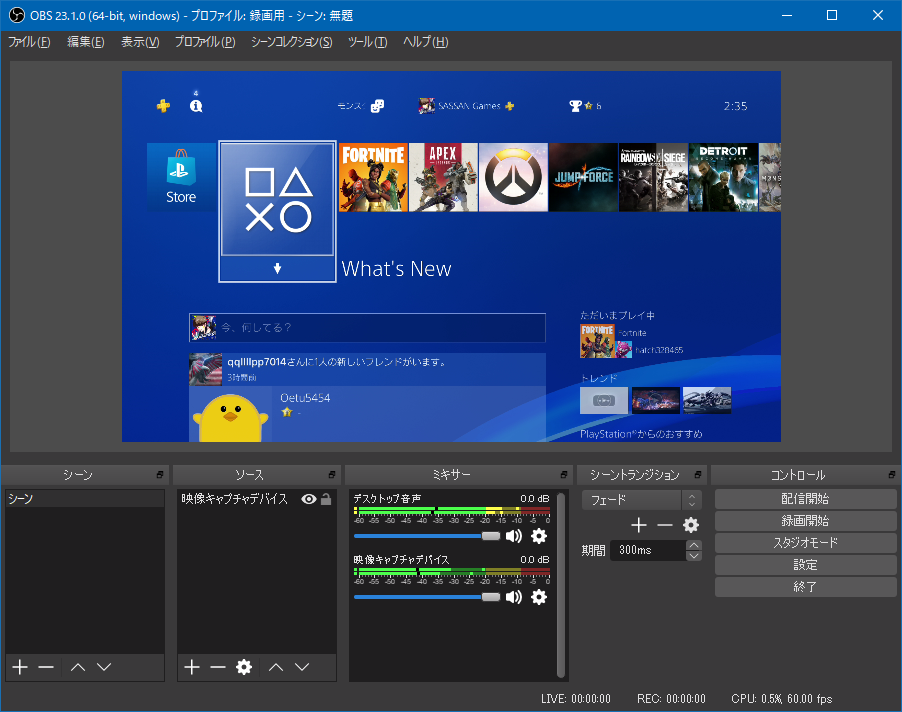Viewport: 902px width, 712px height.
Task: Move source down in sources list
Action: point(302,667)
